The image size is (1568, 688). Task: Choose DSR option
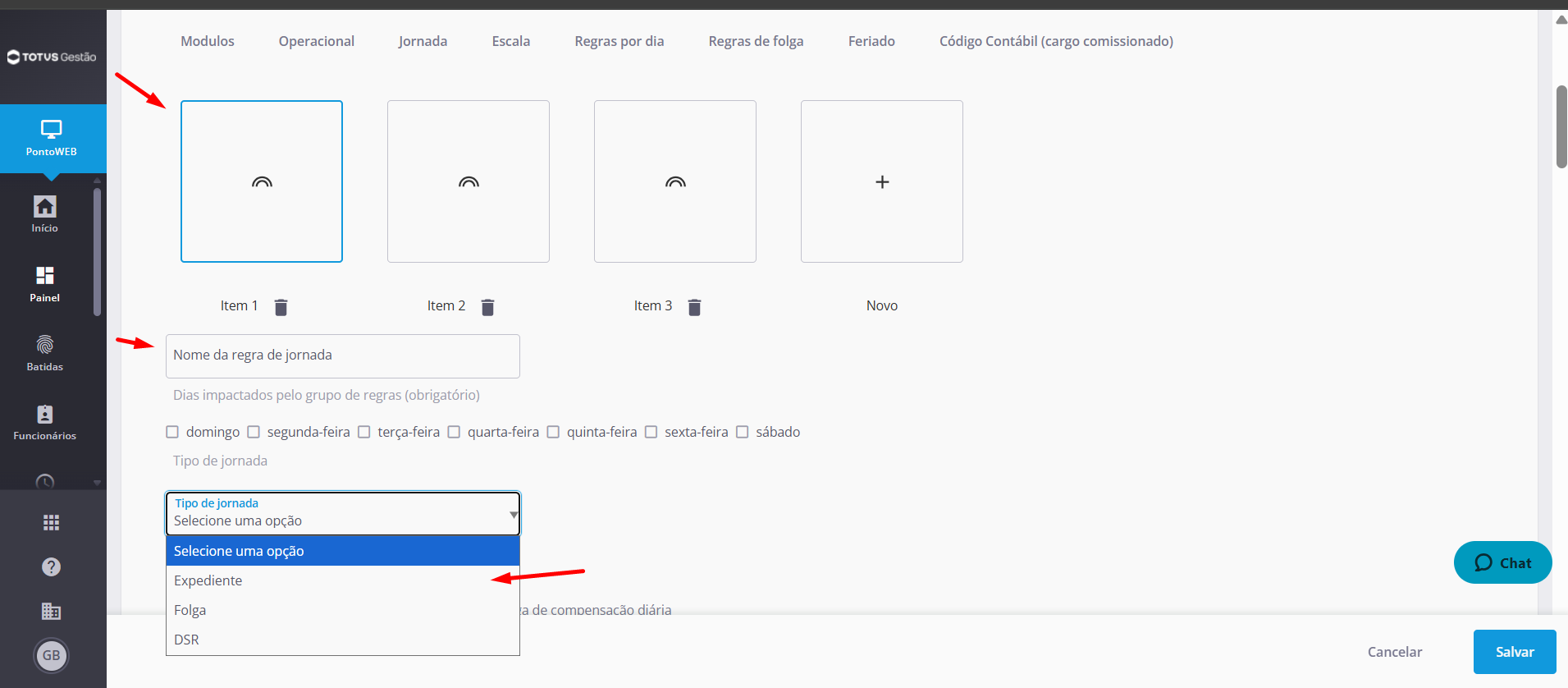(343, 640)
